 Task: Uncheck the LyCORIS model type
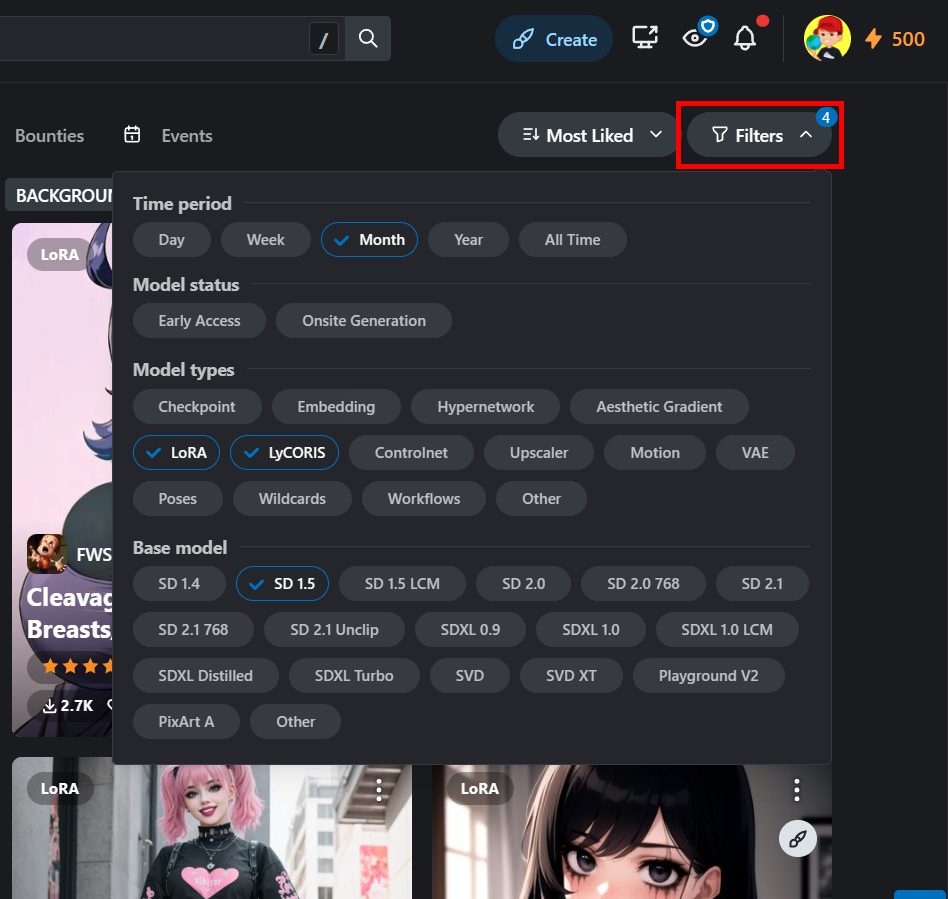[x=285, y=453]
